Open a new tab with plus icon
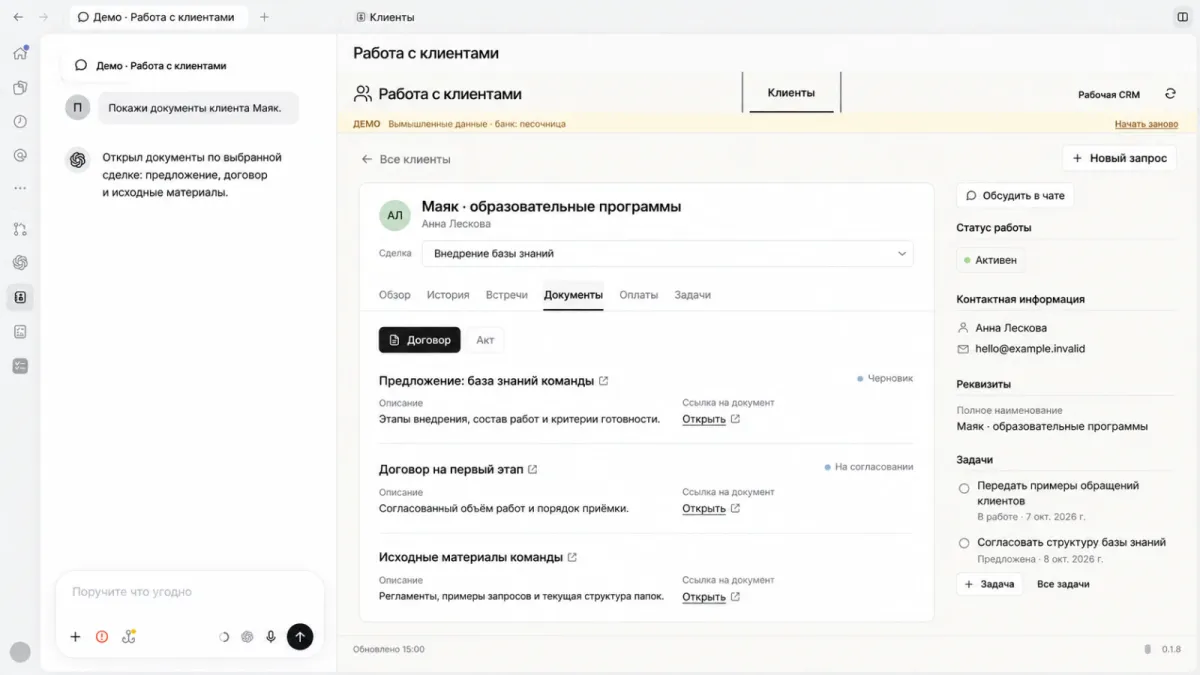Image resolution: width=1200 pixels, height=675 pixels. coord(264,17)
